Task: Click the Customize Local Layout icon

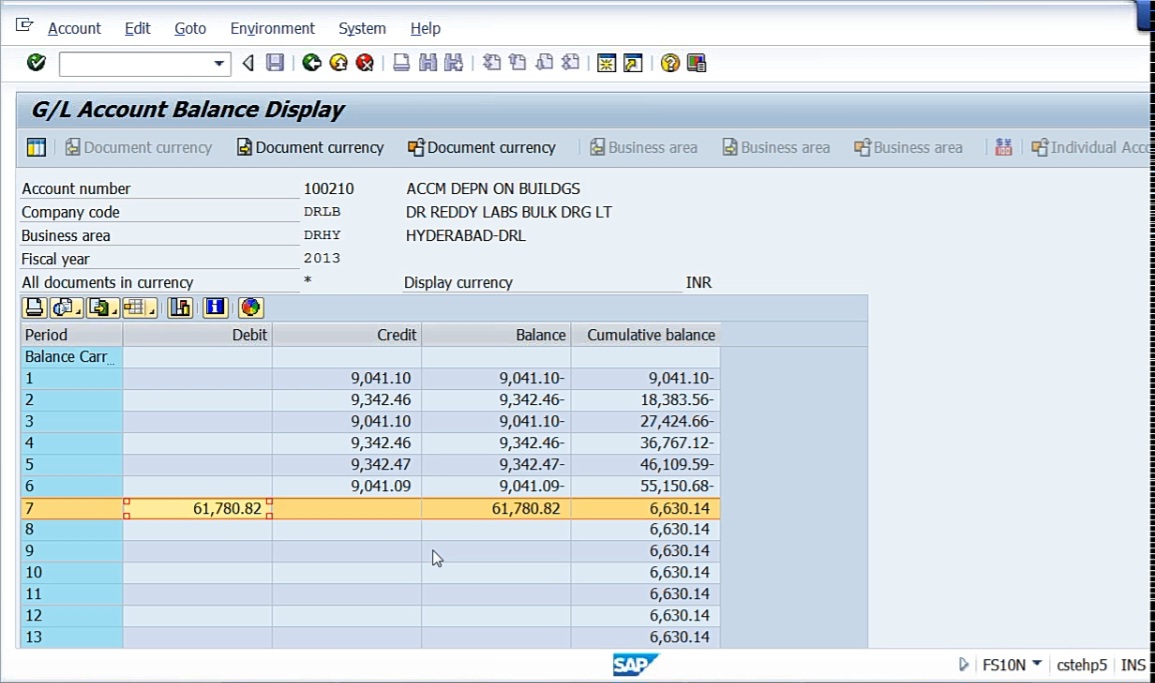Action: [x=696, y=63]
